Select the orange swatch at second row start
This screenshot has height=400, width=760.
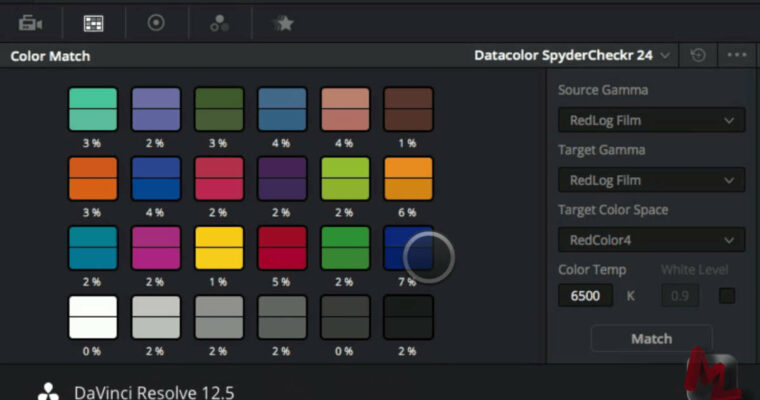pyautogui.click(x=93, y=178)
